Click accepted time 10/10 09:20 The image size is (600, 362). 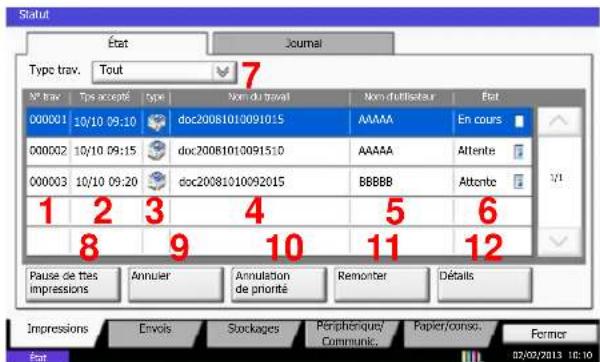point(106,181)
